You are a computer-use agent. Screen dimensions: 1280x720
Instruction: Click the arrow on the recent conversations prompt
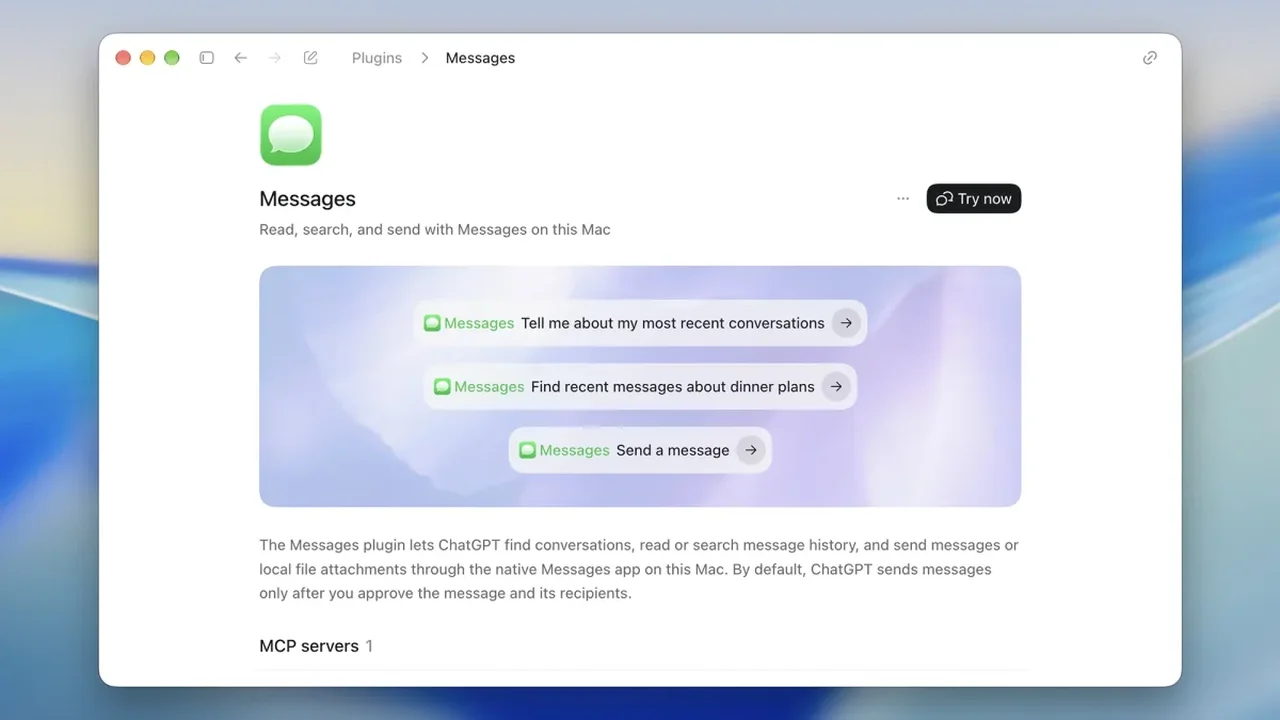click(846, 323)
